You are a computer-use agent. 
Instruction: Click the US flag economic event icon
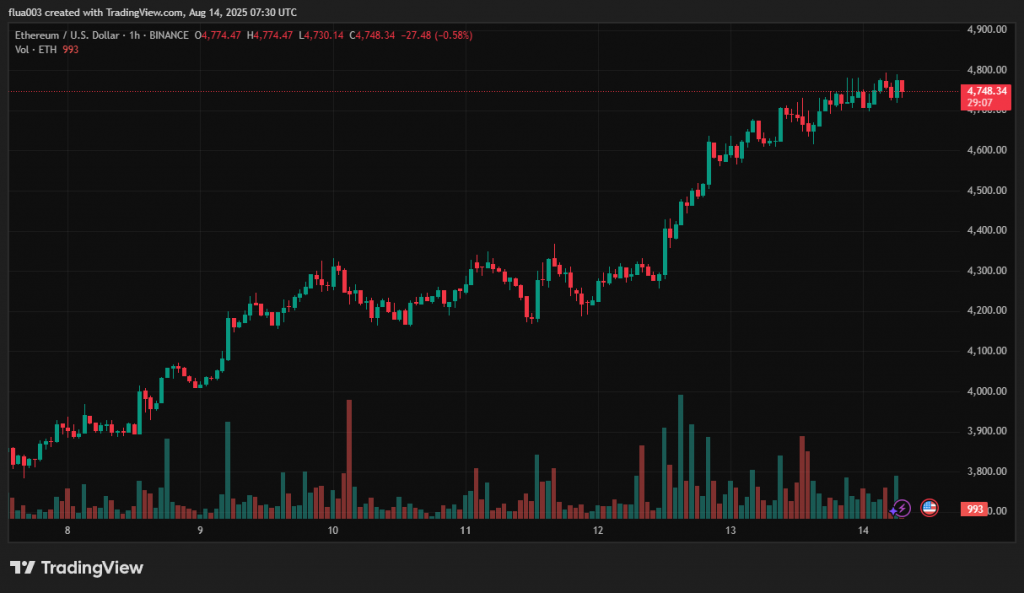click(x=929, y=507)
